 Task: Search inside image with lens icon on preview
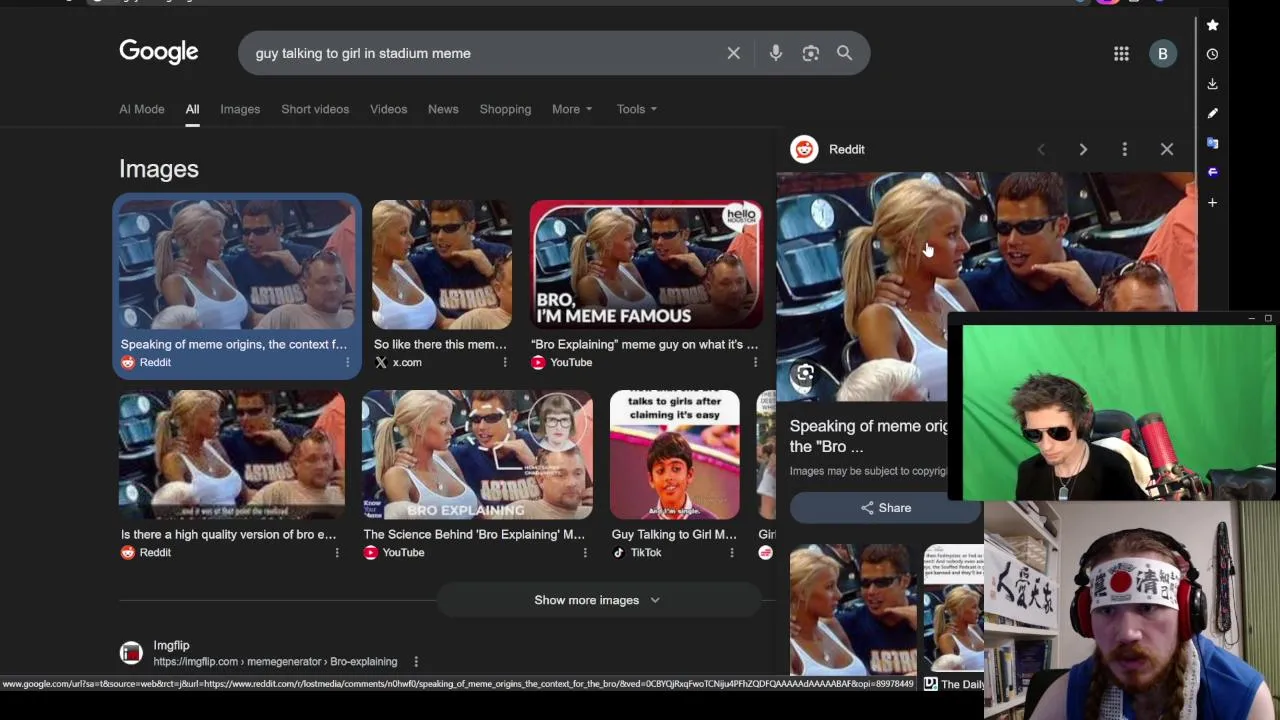(805, 375)
